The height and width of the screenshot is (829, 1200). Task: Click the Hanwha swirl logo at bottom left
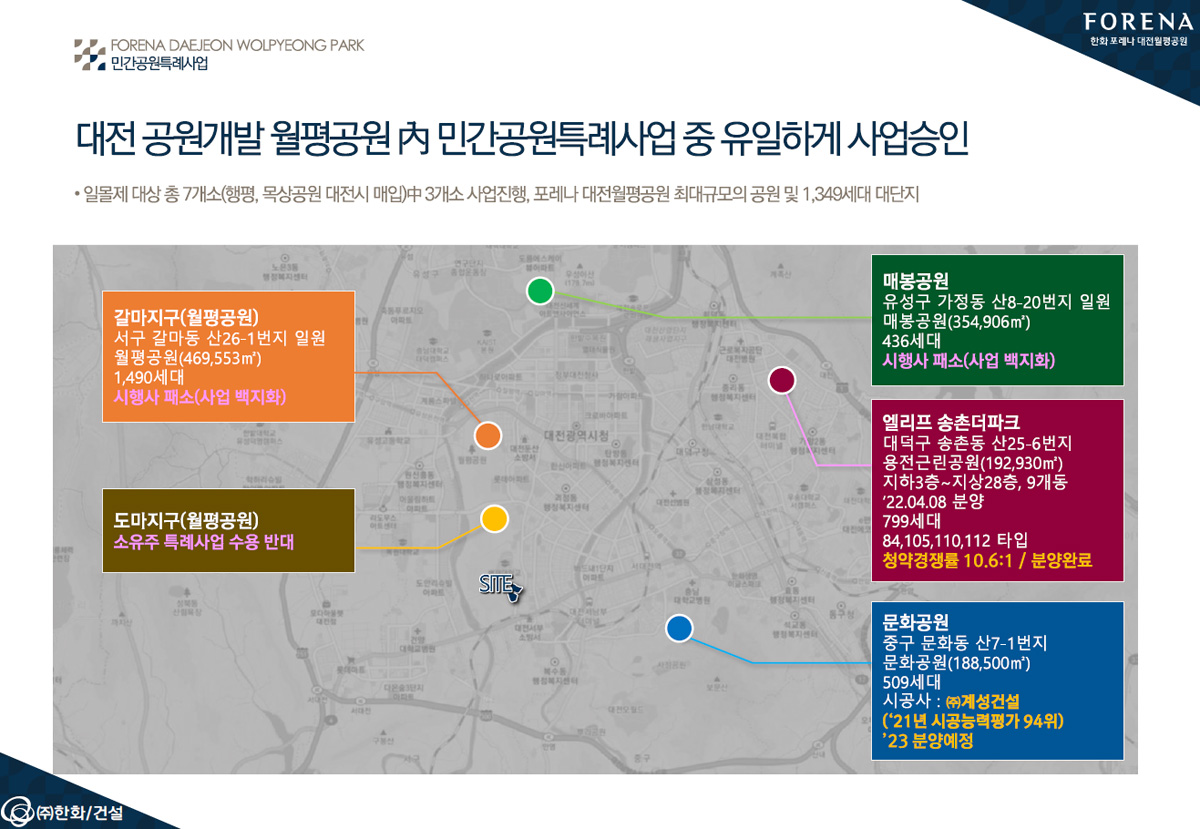(x=17, y=812)
